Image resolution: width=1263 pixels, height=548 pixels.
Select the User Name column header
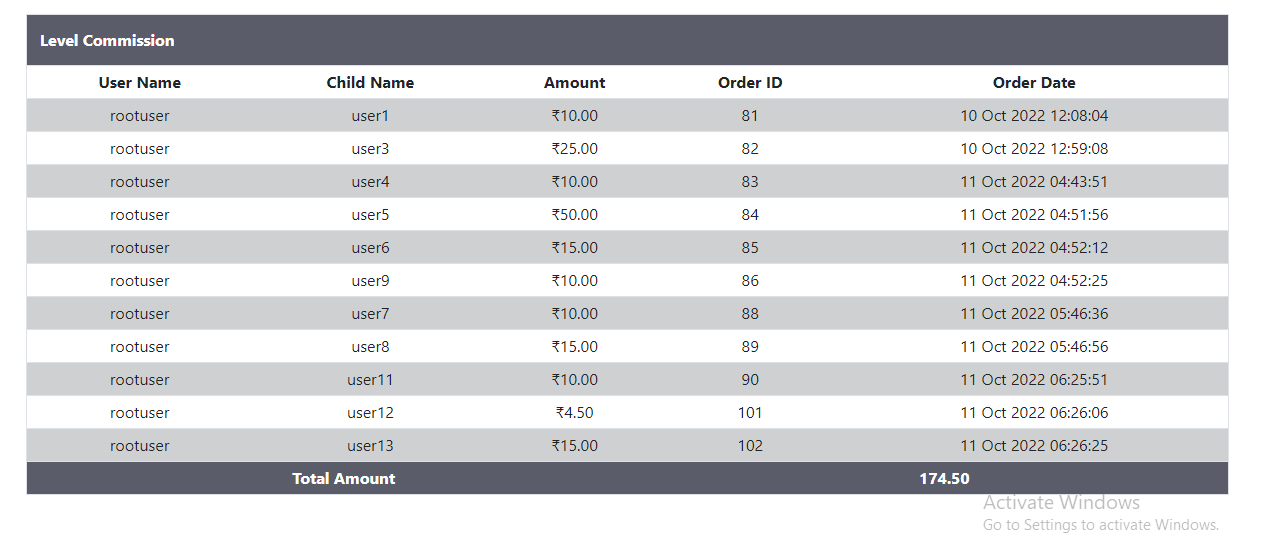tap(140, 83)
